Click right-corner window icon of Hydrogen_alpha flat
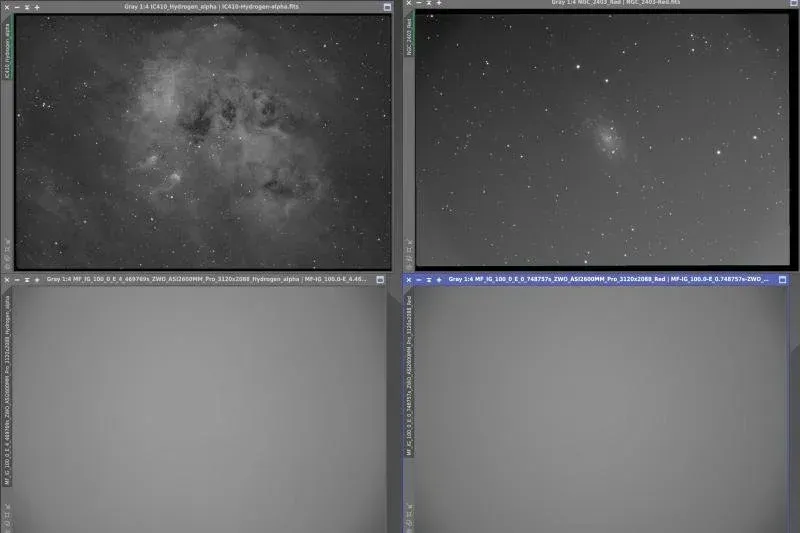 [x=380, y=280]
